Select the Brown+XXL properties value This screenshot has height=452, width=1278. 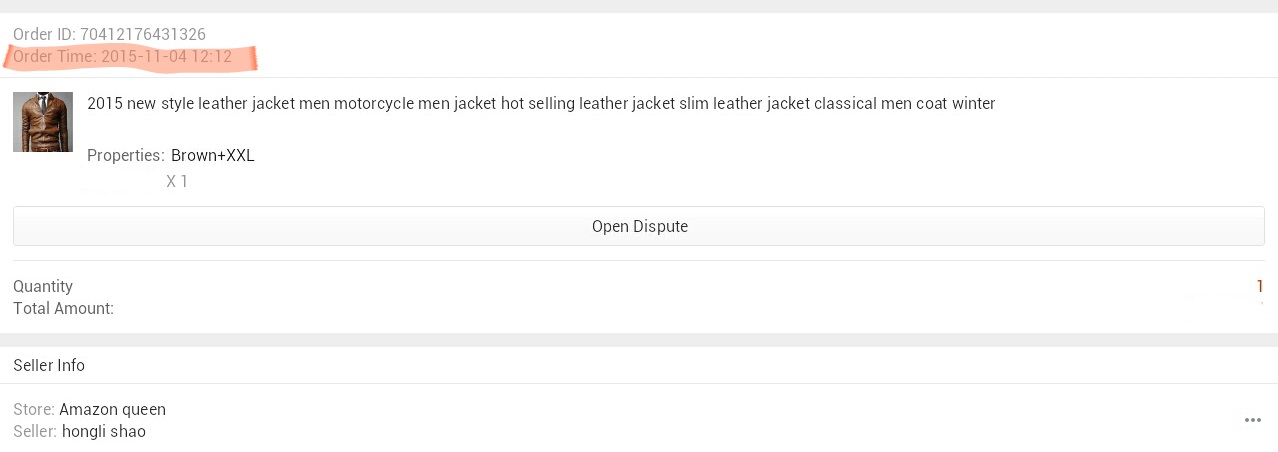(213, 156)
